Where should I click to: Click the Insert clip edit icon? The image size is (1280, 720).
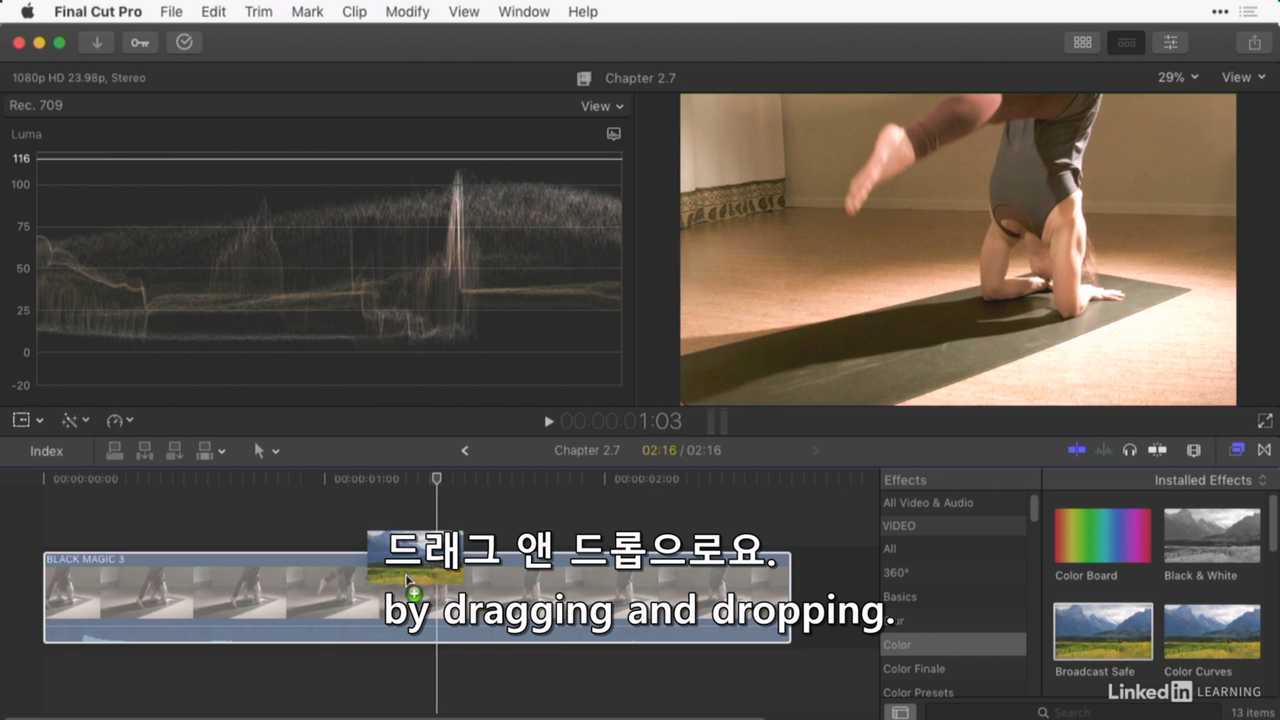144,451
